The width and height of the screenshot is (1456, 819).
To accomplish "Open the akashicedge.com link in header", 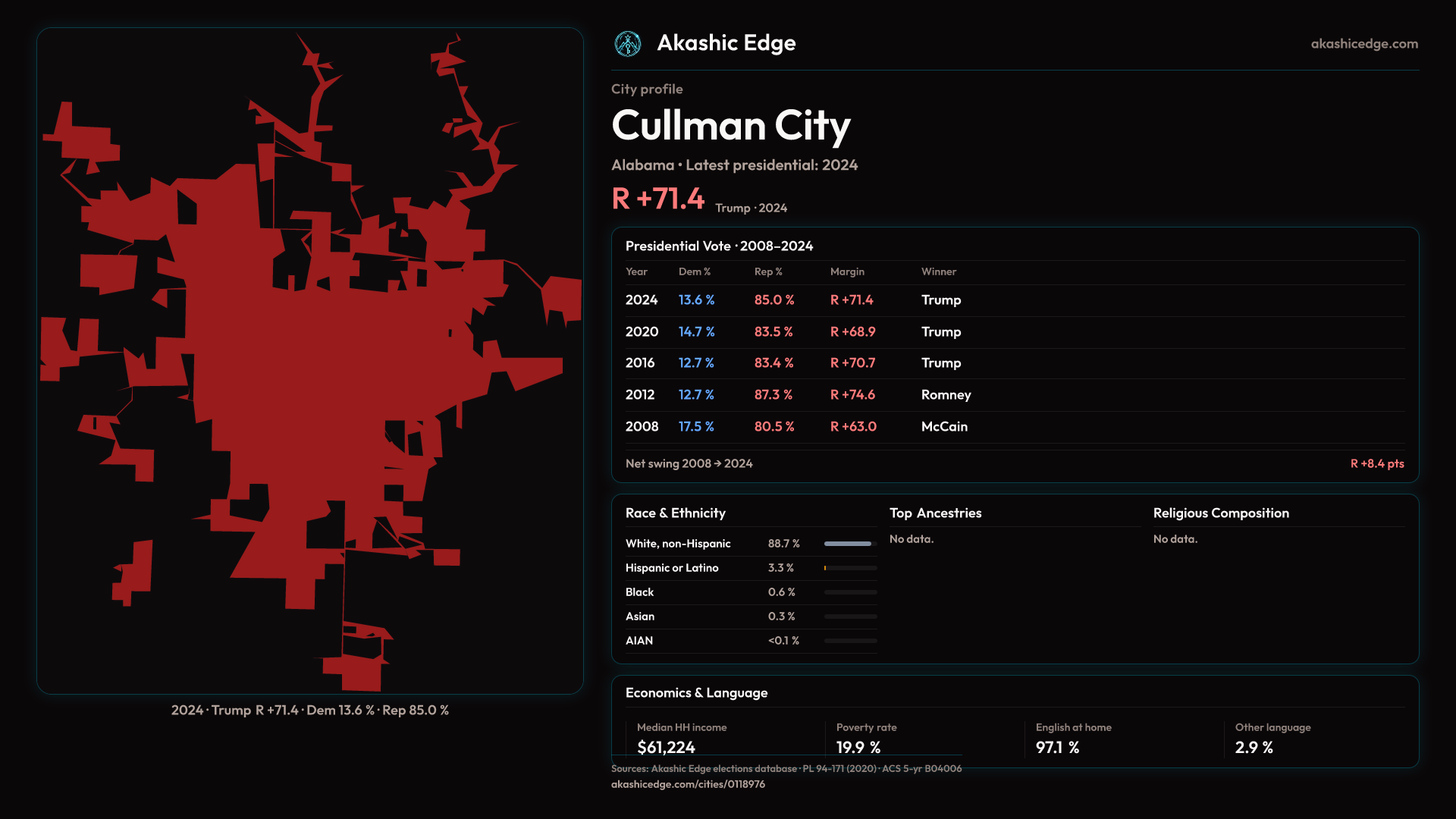I will click(1364, 44).
